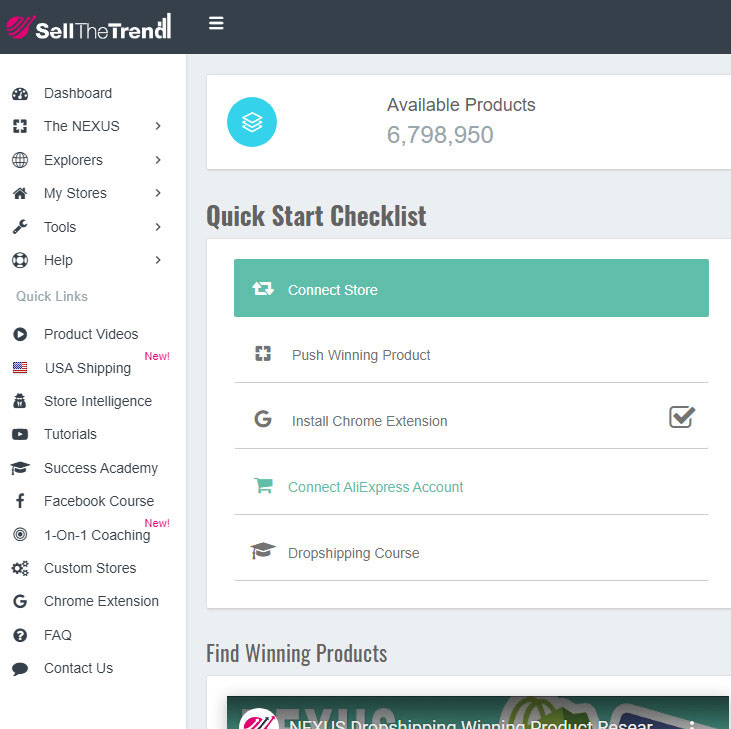Viewport: 731px width, 729px height.
Task: Expand The NEXUS submenu chevron
Action: pyautogui.click(x=158, y=126)
